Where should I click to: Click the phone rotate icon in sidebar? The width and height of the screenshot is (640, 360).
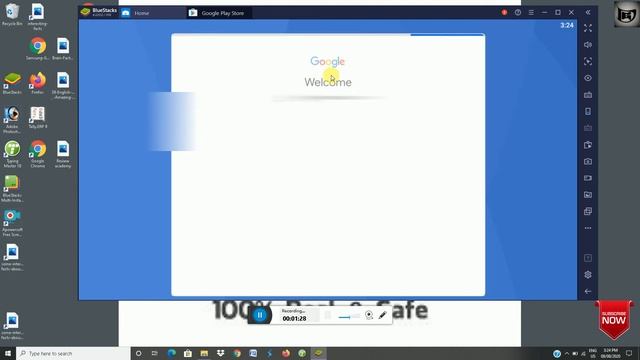pyautogui.click(x=588, y=111)
